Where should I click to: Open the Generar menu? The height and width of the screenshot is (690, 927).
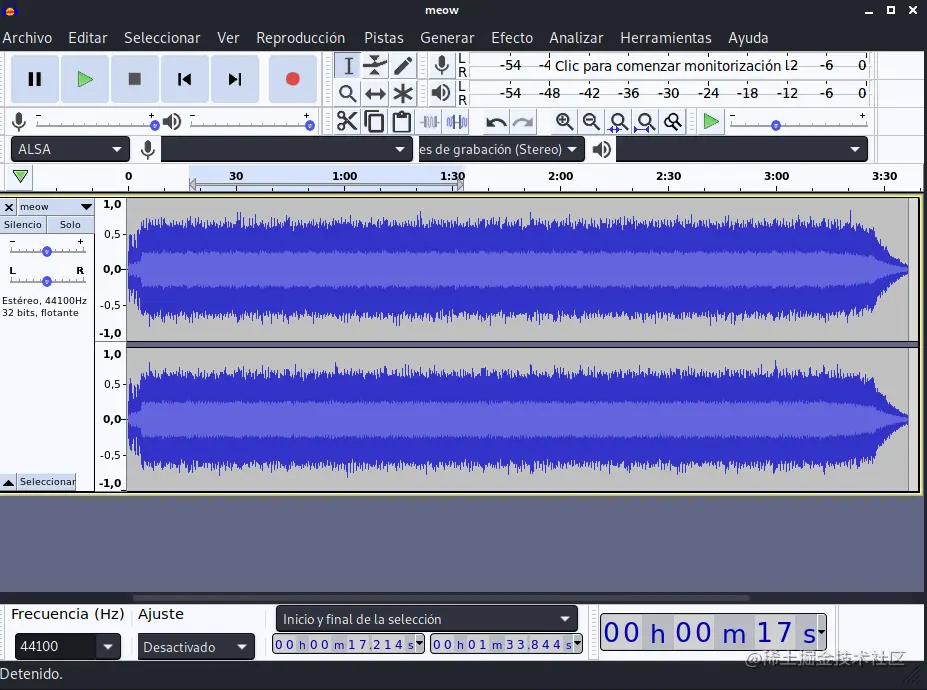[x=447, y=38]
